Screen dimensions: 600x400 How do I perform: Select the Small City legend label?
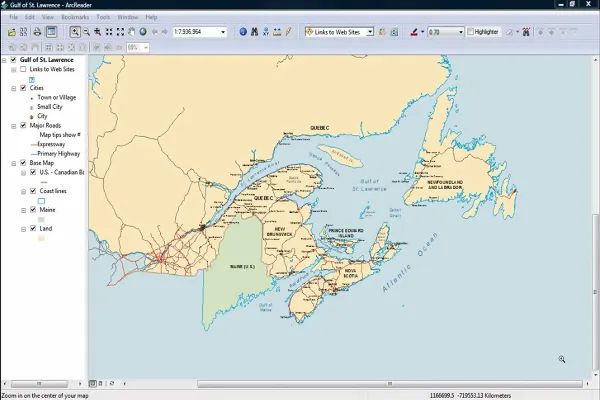pos(50,107)
